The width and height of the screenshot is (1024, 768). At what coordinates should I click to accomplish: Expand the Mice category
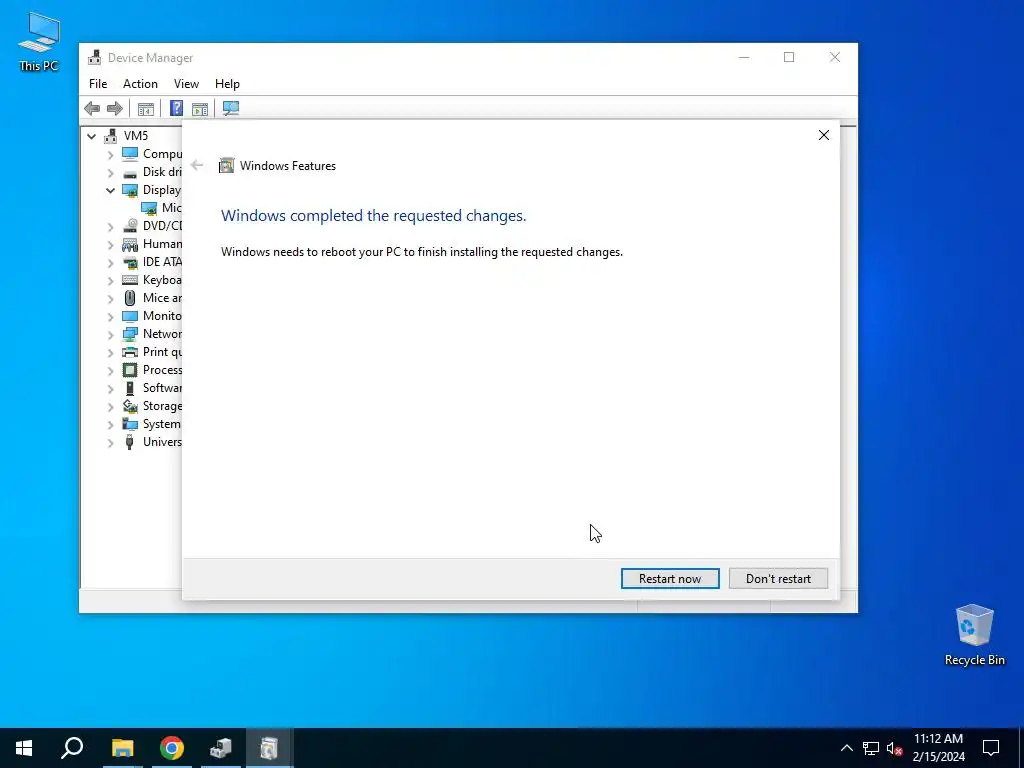(110, 298)
